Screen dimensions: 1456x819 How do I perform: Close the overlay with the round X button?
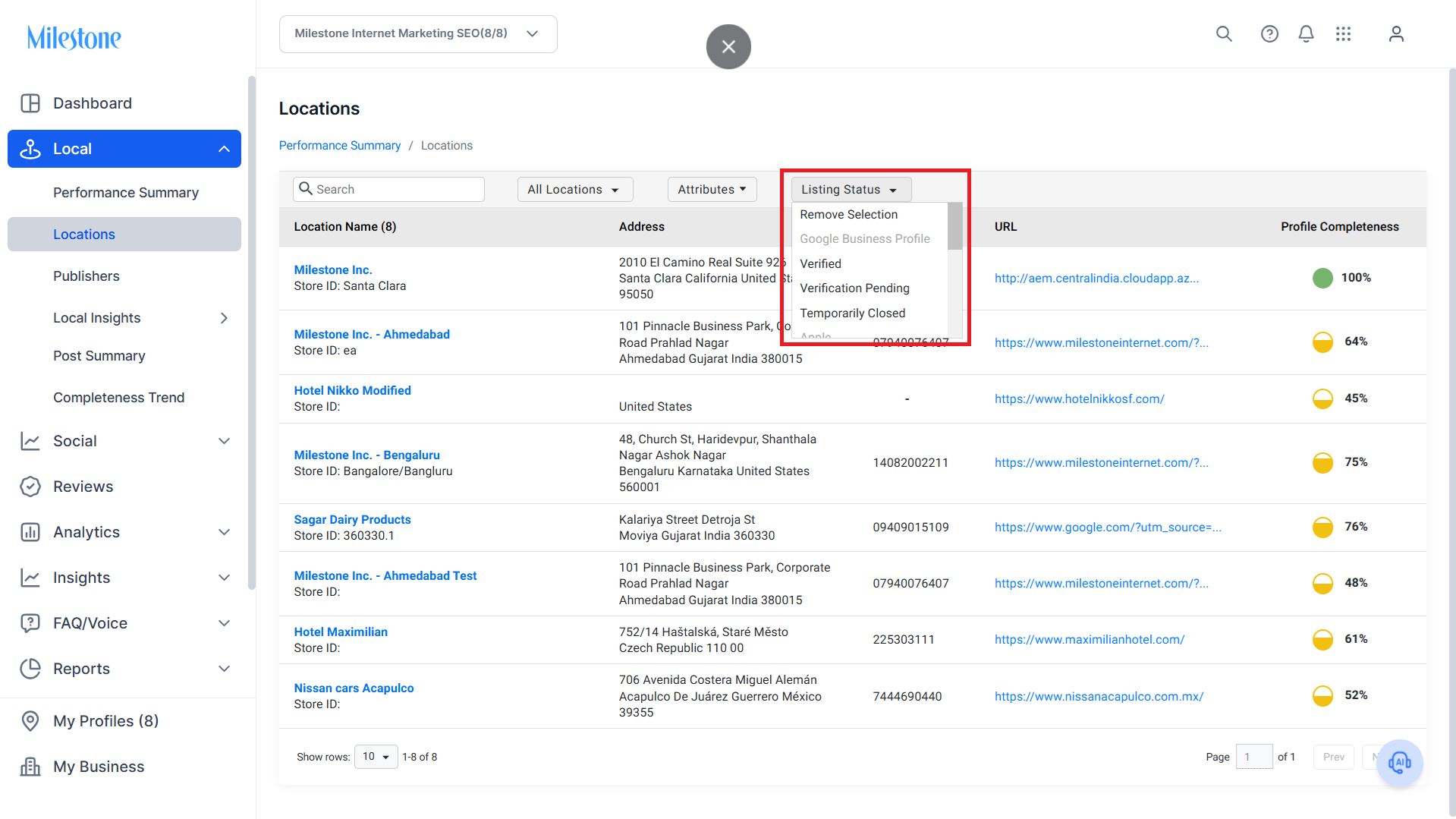[728, 46]
